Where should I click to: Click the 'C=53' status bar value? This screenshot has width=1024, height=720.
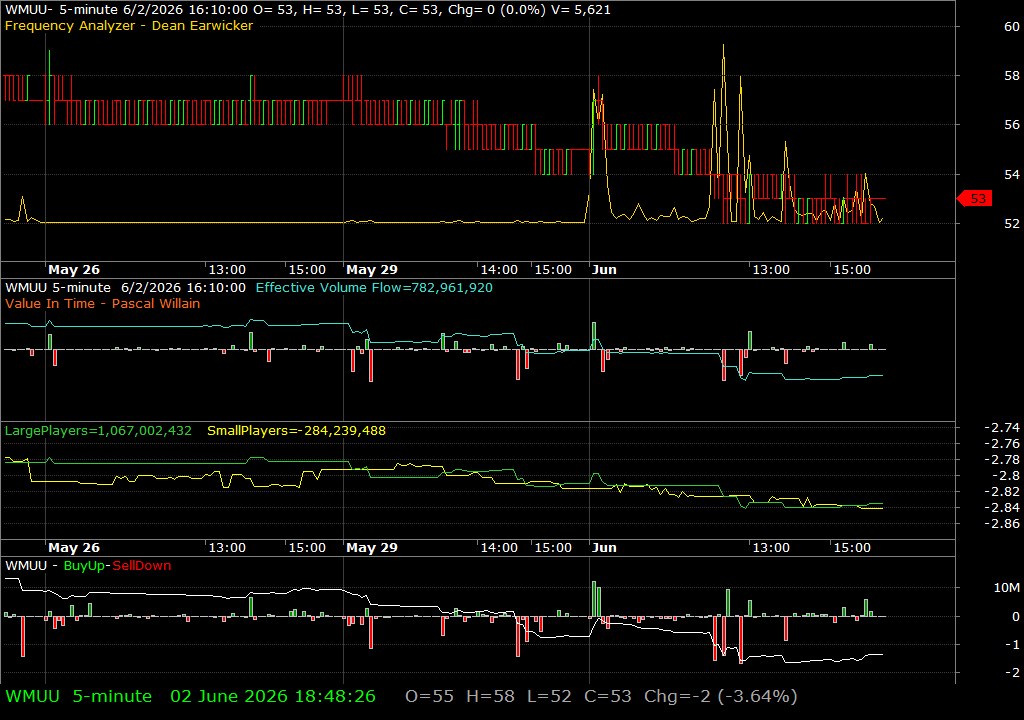[x=608, y=696]
